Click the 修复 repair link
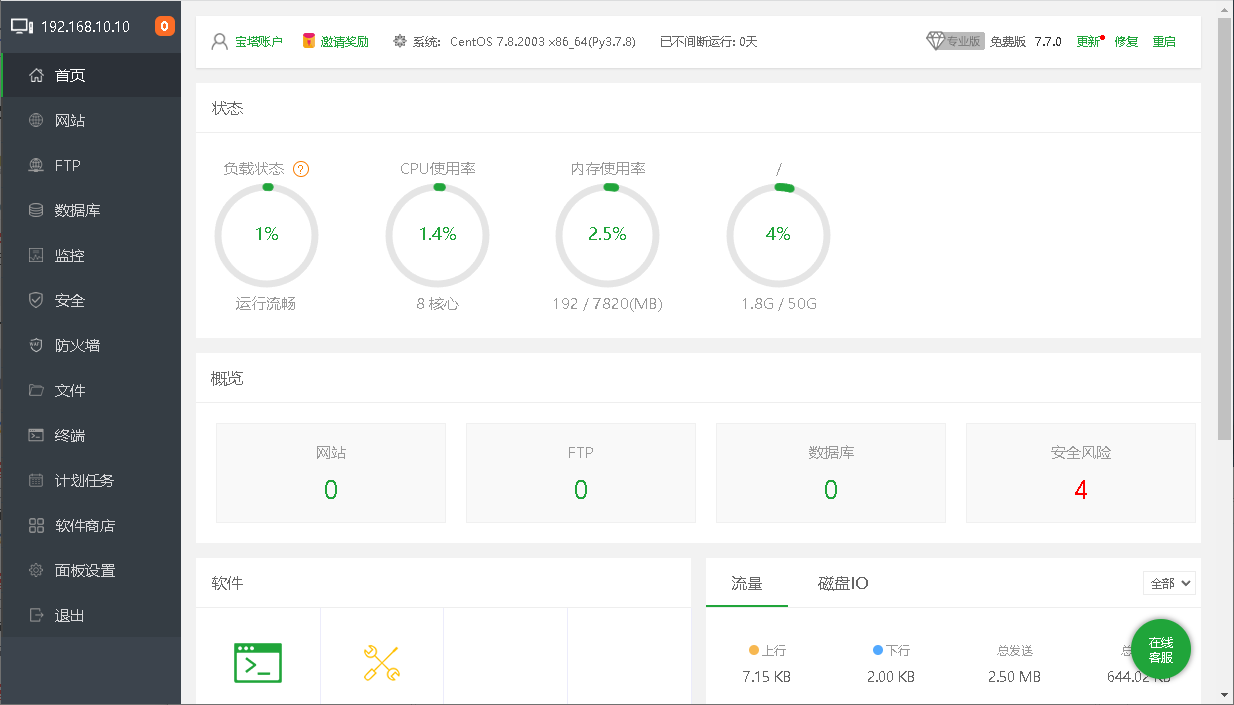 click(x=1126, y=42)
